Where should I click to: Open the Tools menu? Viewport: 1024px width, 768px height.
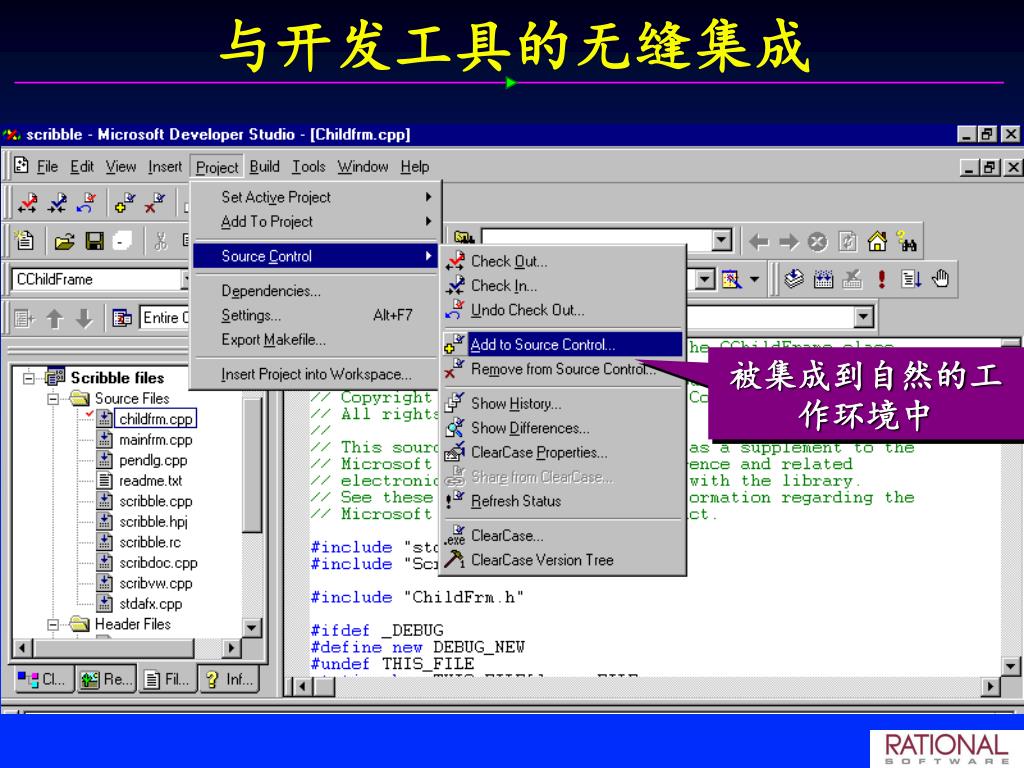click(x=309, y=167)
